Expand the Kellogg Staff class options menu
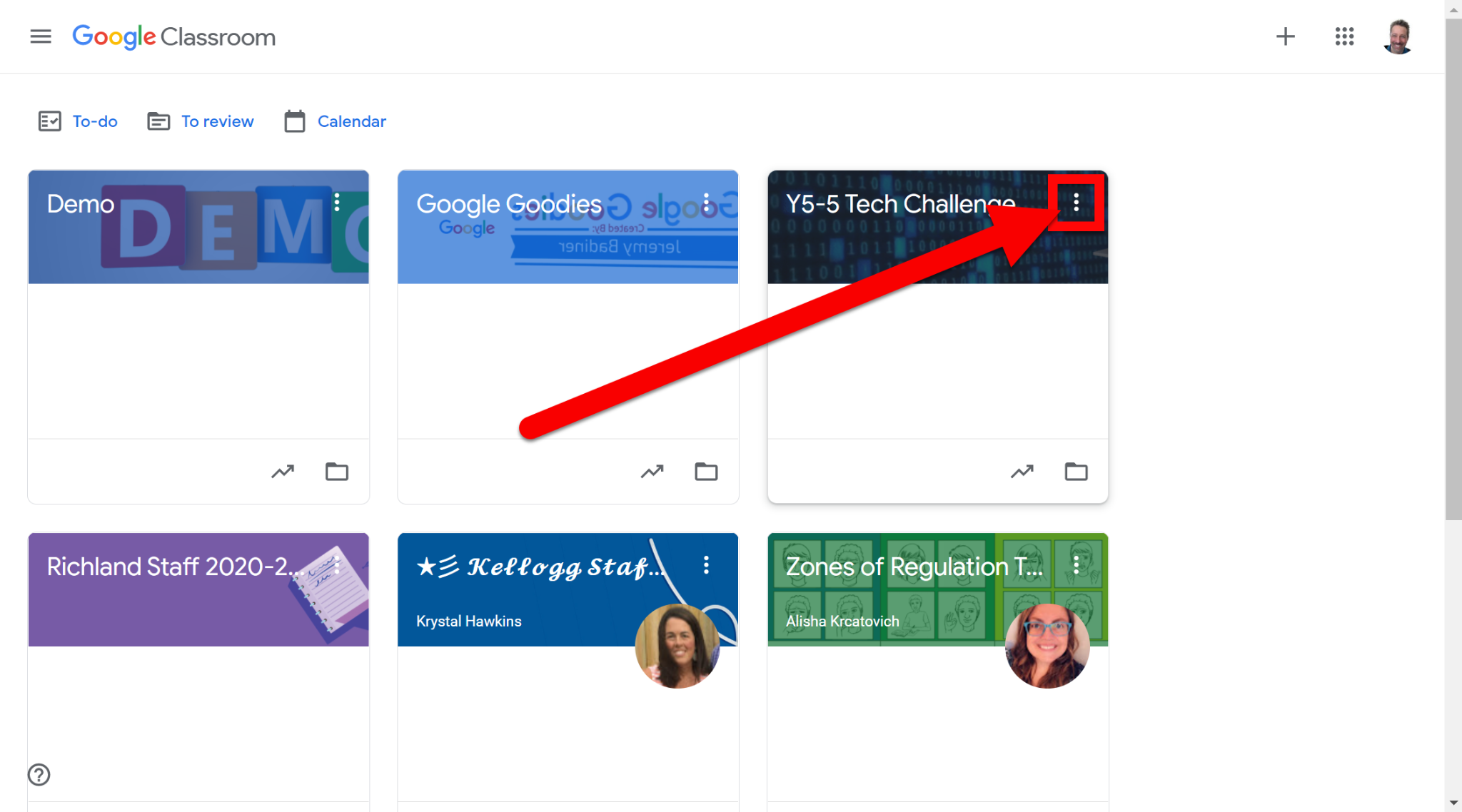 point(706,565)
